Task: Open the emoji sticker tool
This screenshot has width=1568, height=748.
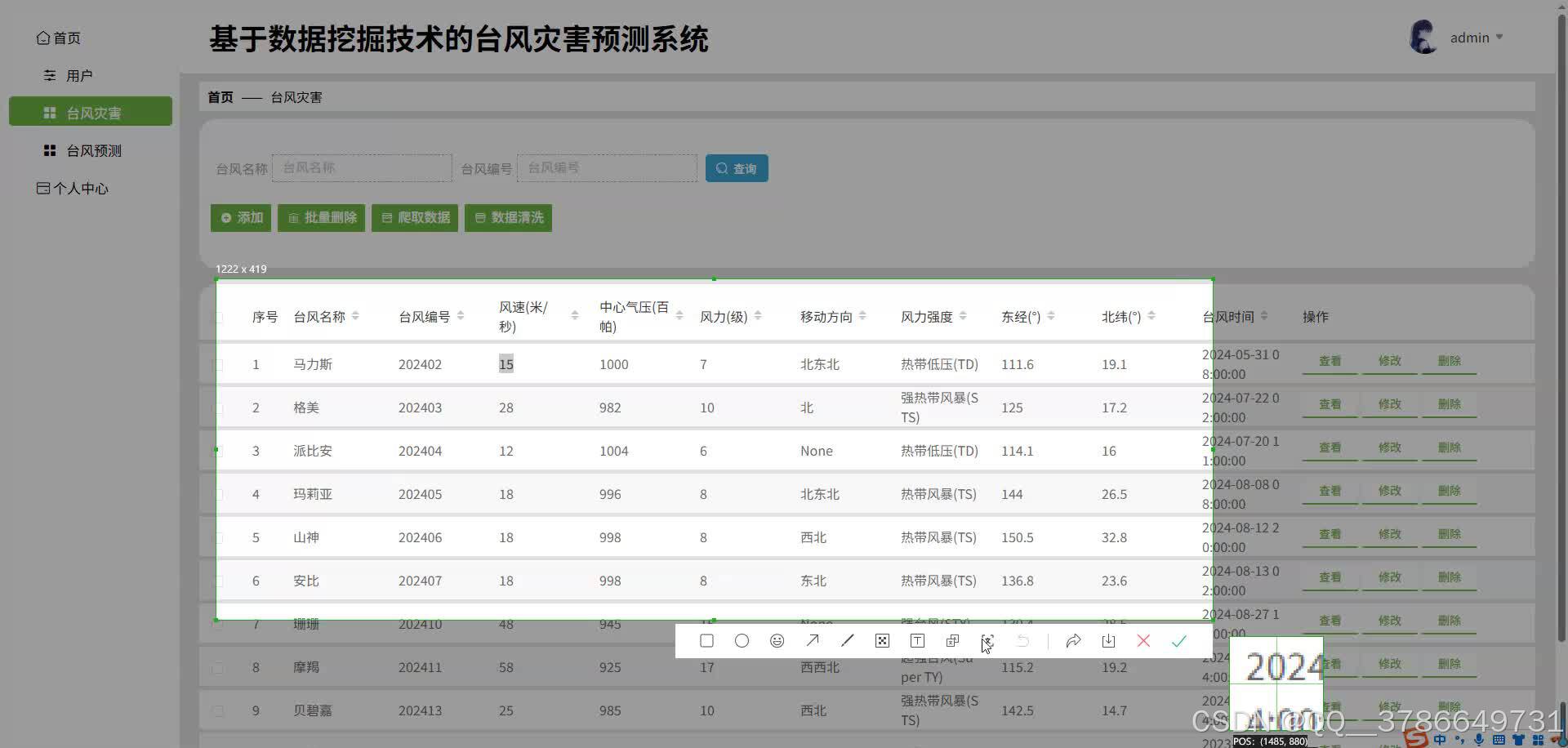Action: 777,641
